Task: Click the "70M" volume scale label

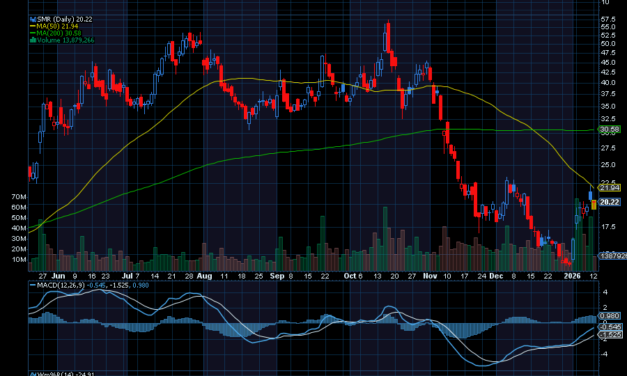Action: point(19,197)
